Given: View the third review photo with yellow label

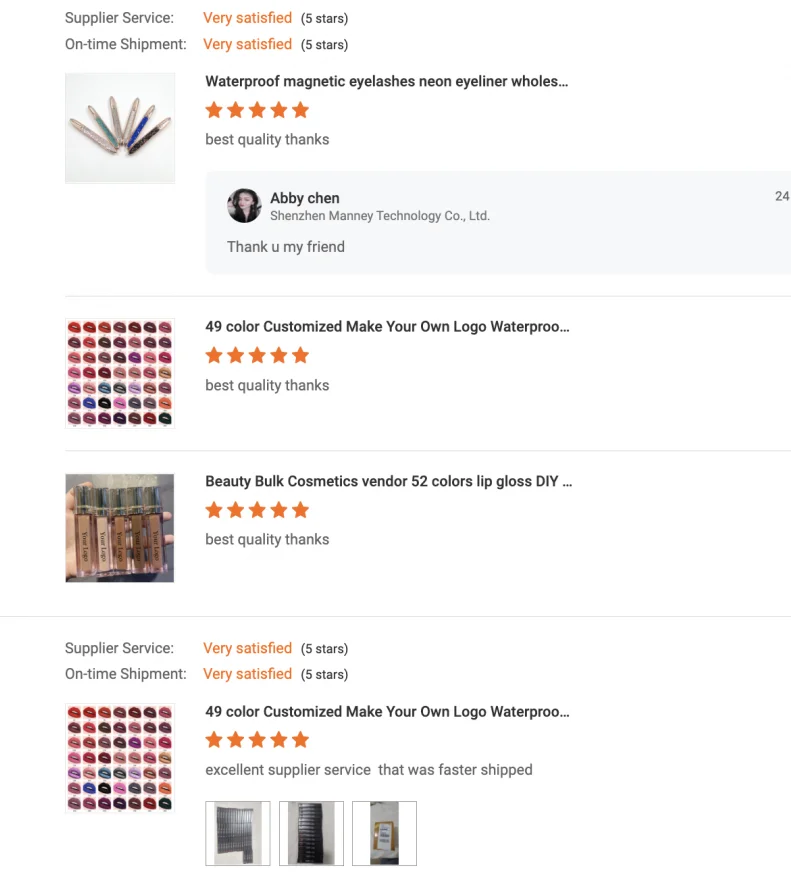Looking at the screenshot, I should pos(384,833).
